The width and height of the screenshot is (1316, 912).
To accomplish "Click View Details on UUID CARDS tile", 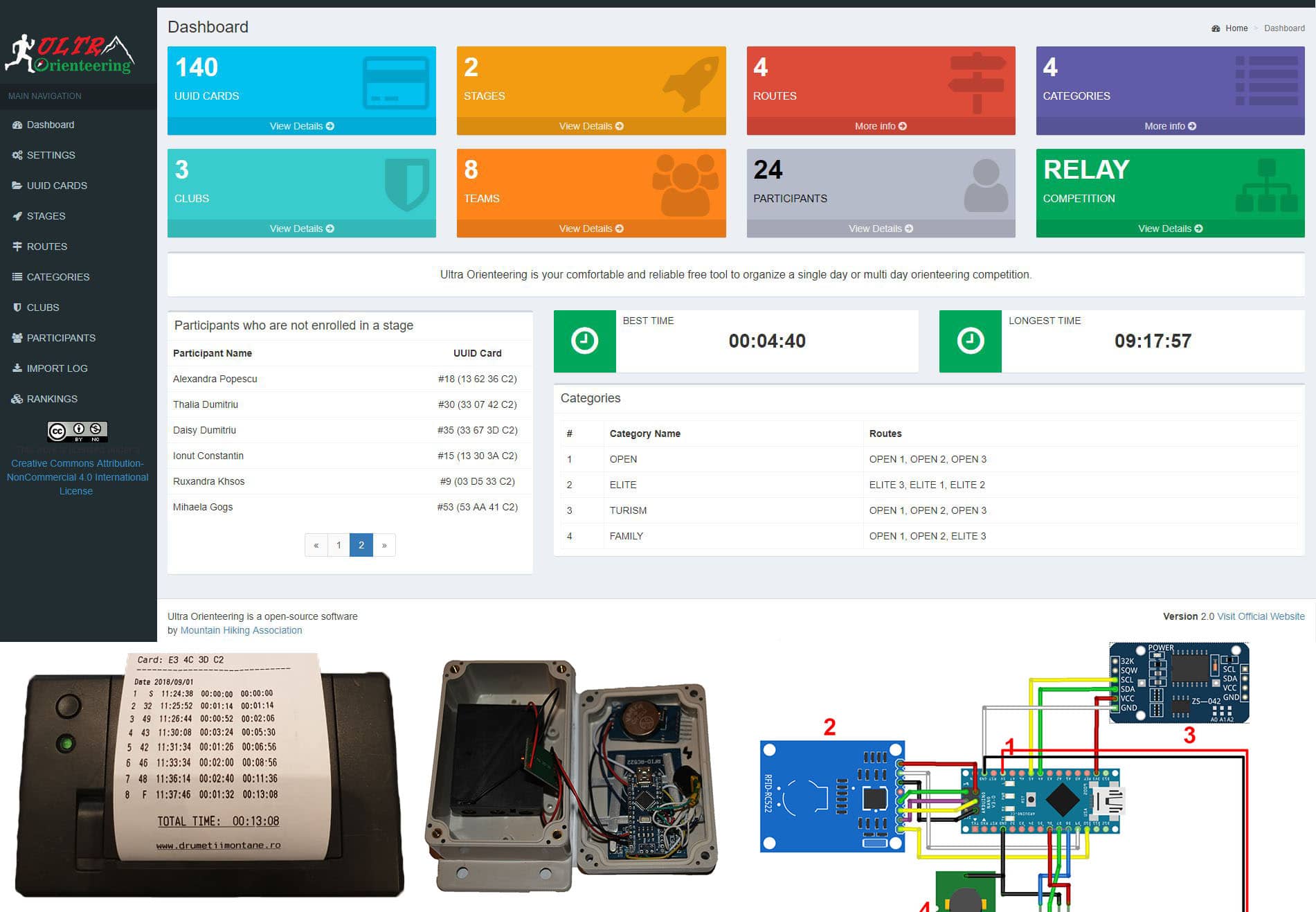I will click(302, 126).
